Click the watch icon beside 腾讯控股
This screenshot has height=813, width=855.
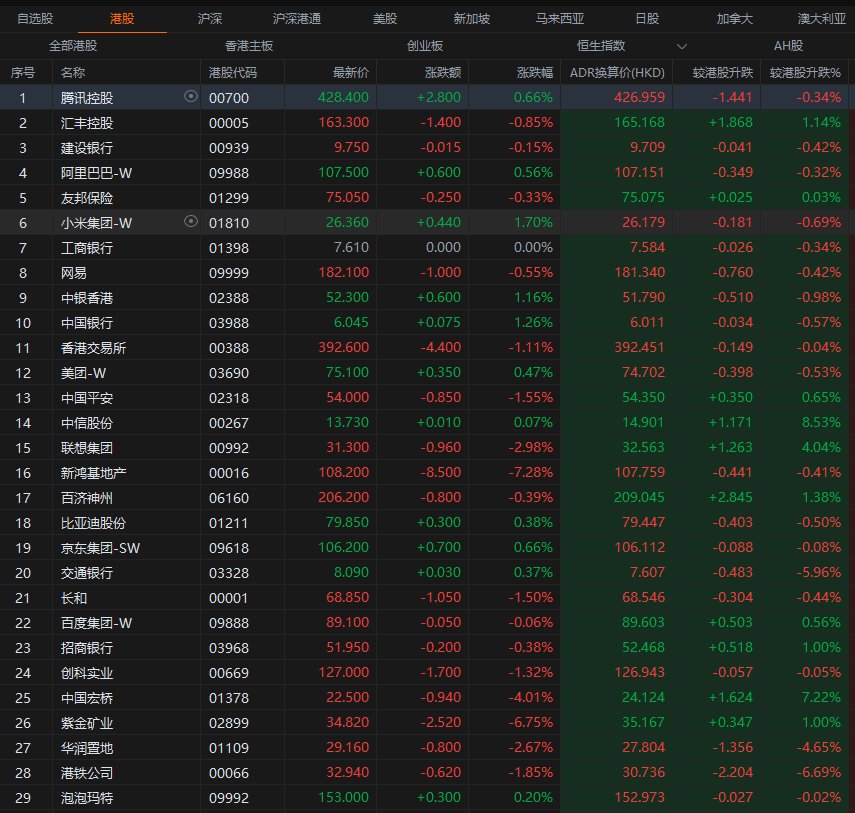tap(191, 97)
